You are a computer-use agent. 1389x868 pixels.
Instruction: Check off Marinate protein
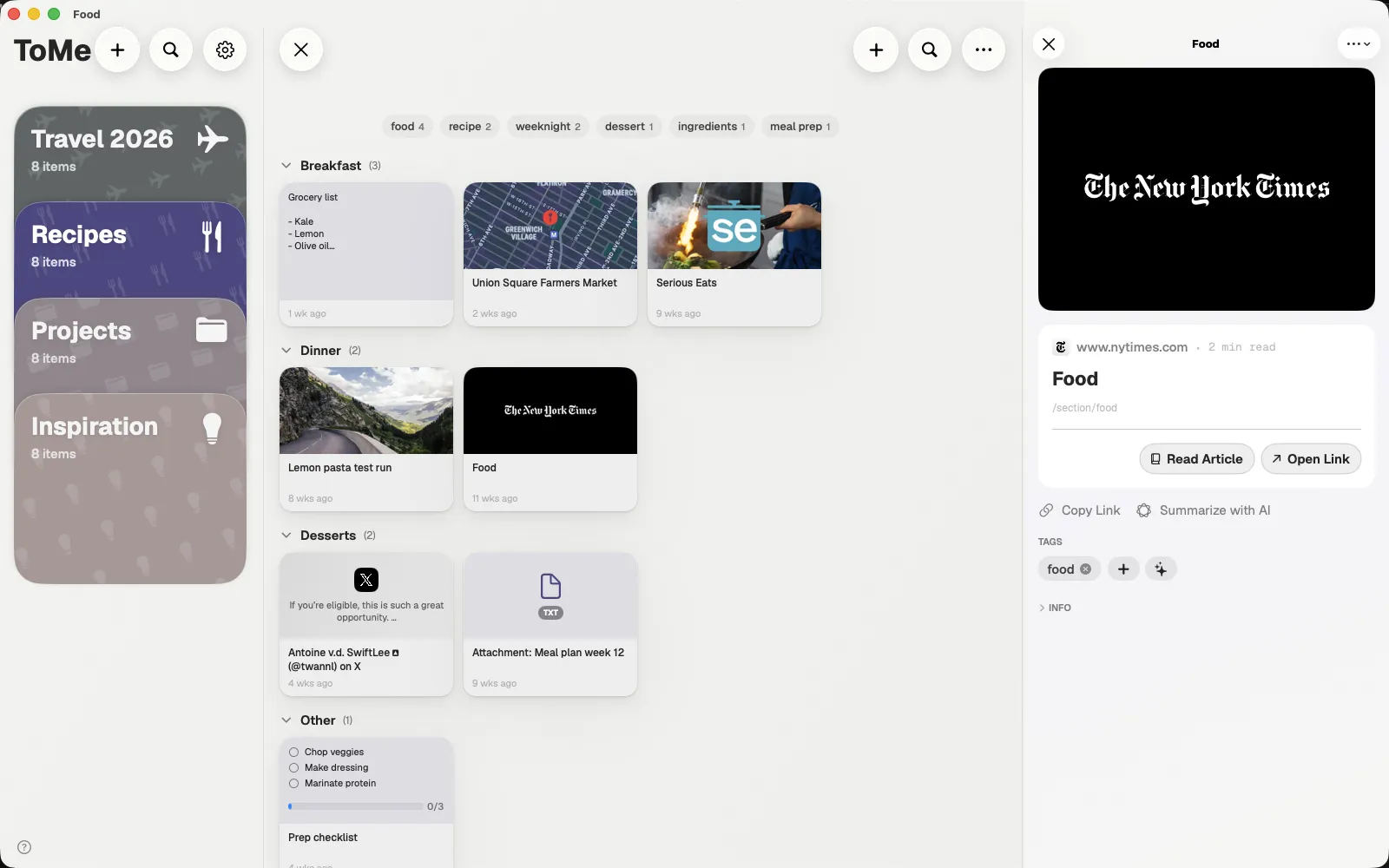coord(293,784)
